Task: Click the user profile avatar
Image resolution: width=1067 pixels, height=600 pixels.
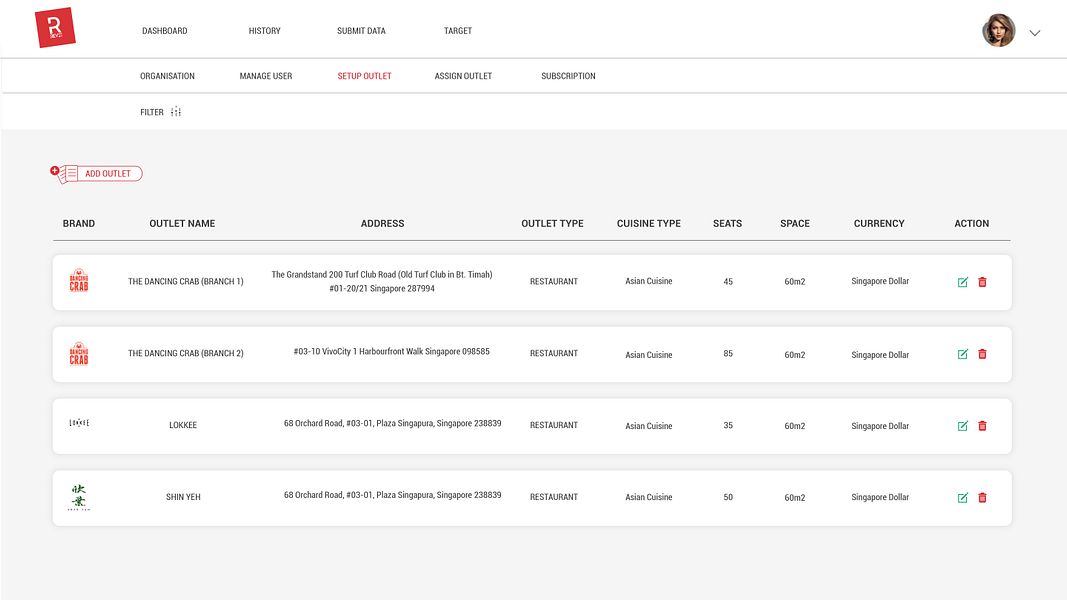Action: pyautogui.click(x=998, y=31)
